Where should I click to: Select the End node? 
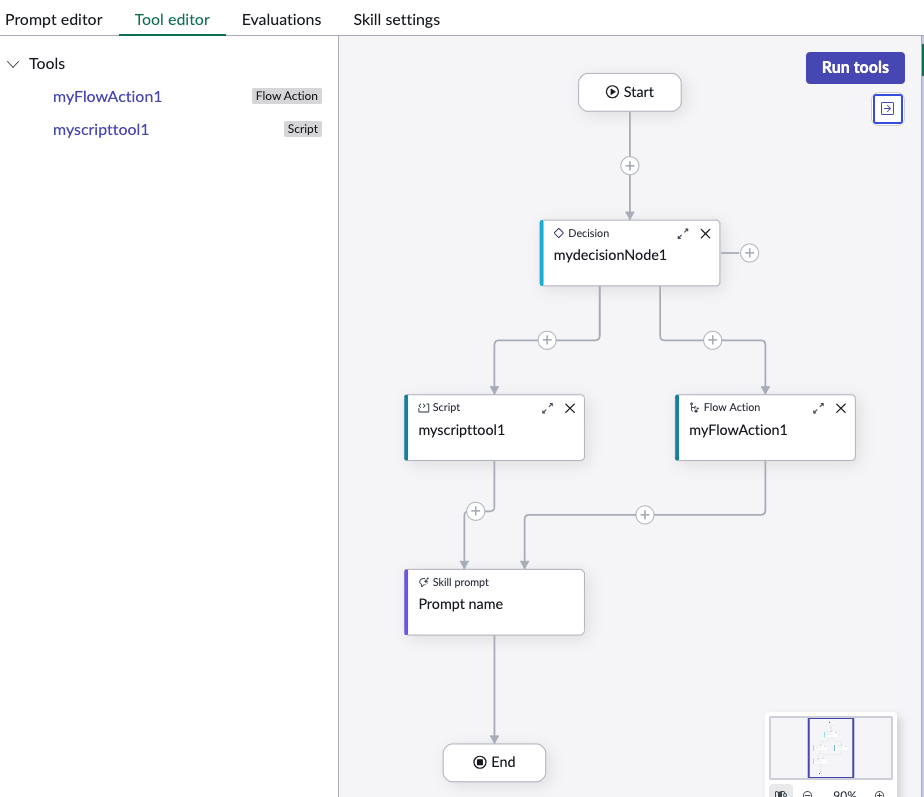(x=494, y=763)
